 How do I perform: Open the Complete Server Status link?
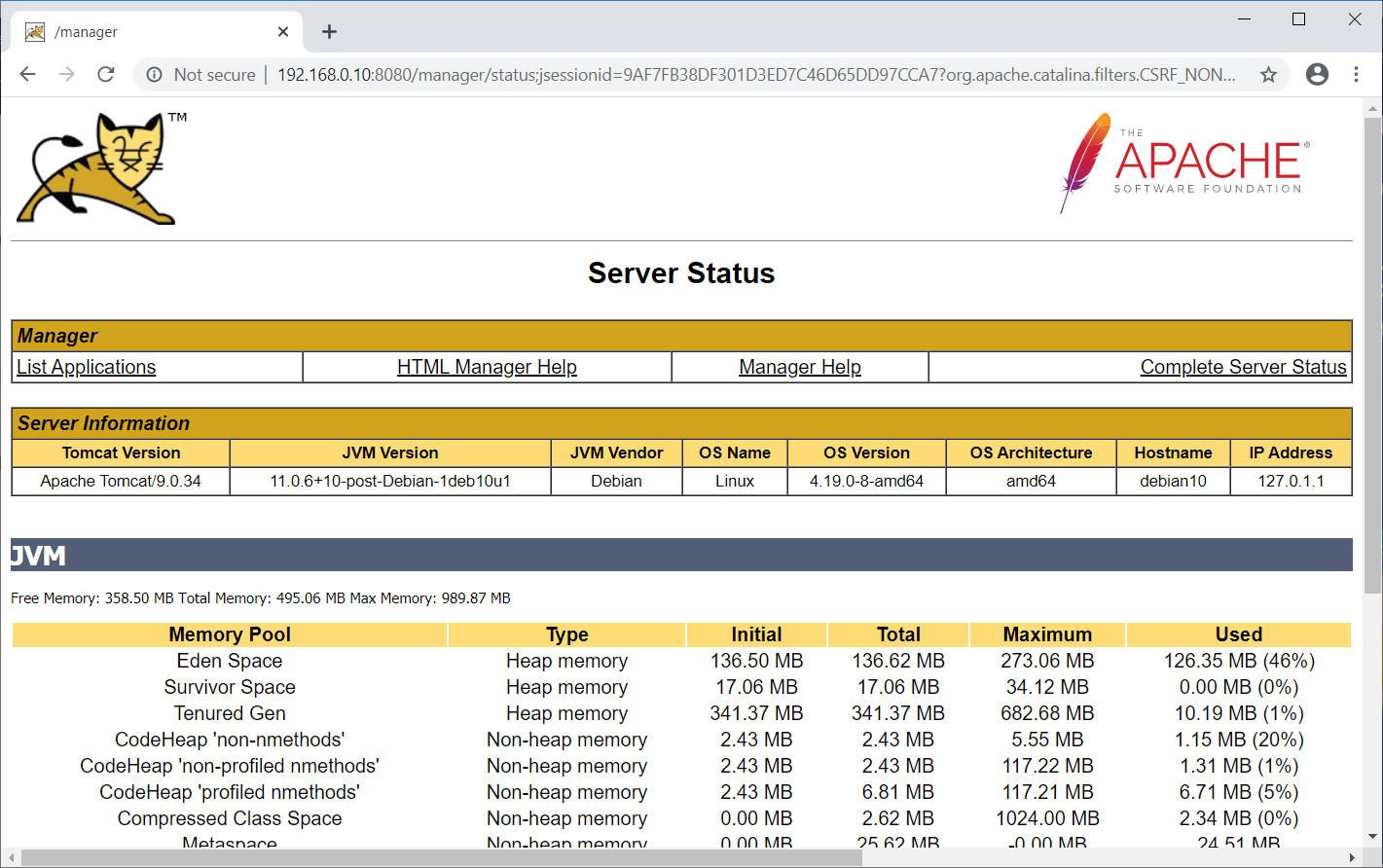coord(1243,367)
